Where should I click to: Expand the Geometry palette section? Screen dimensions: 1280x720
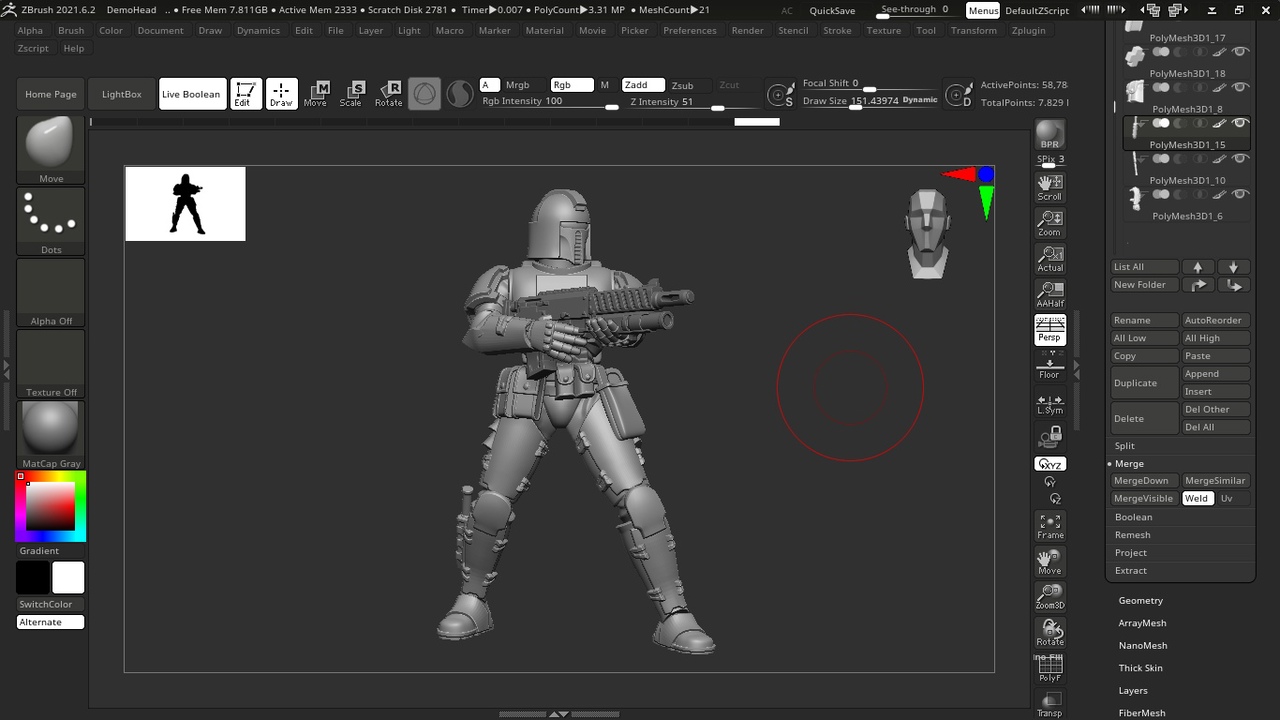[1141, 600]
